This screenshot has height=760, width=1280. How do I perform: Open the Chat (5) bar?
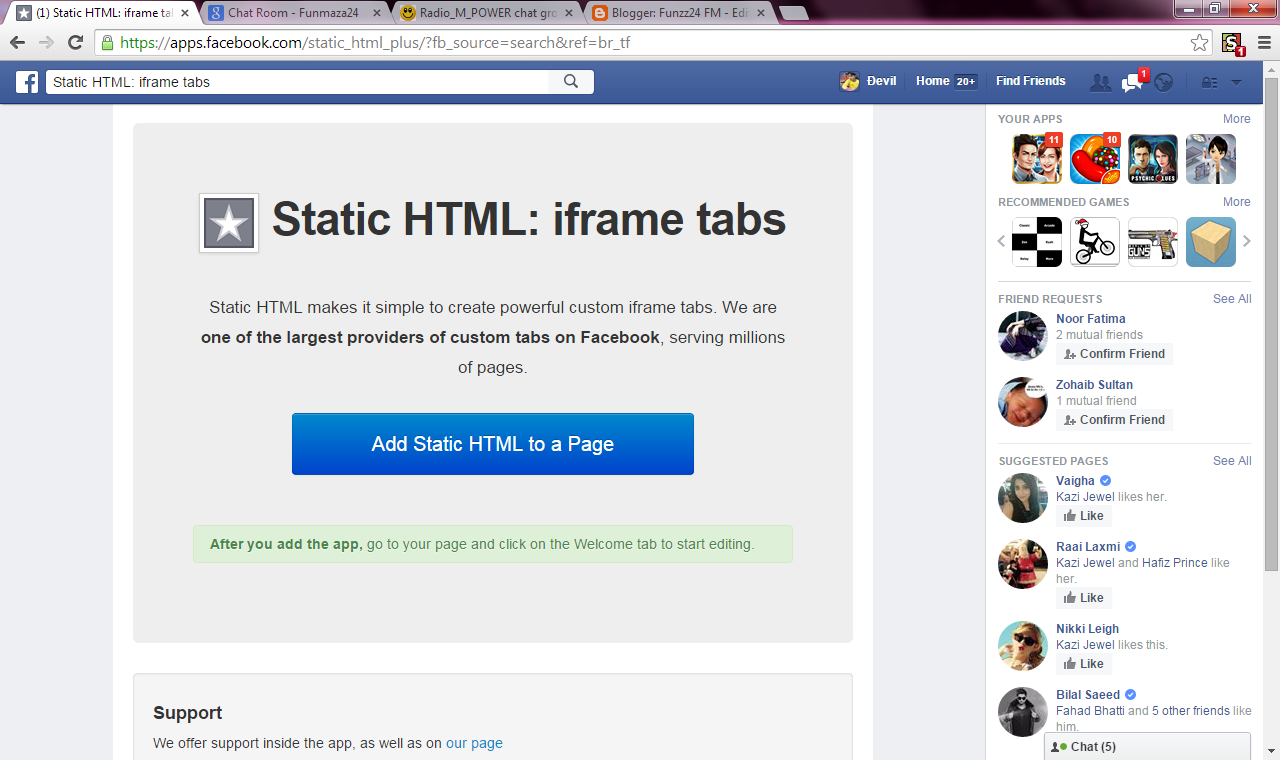1147,747
